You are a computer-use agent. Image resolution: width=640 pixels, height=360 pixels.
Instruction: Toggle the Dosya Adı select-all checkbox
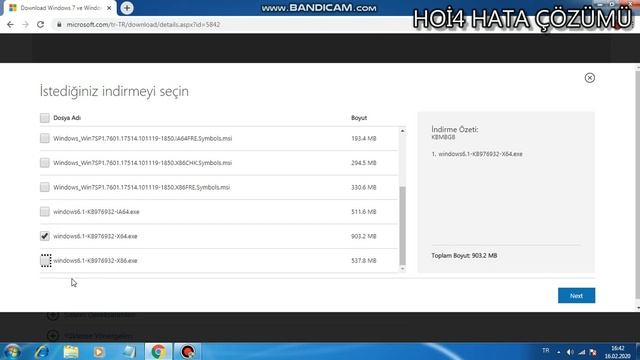tap(44, 118)
